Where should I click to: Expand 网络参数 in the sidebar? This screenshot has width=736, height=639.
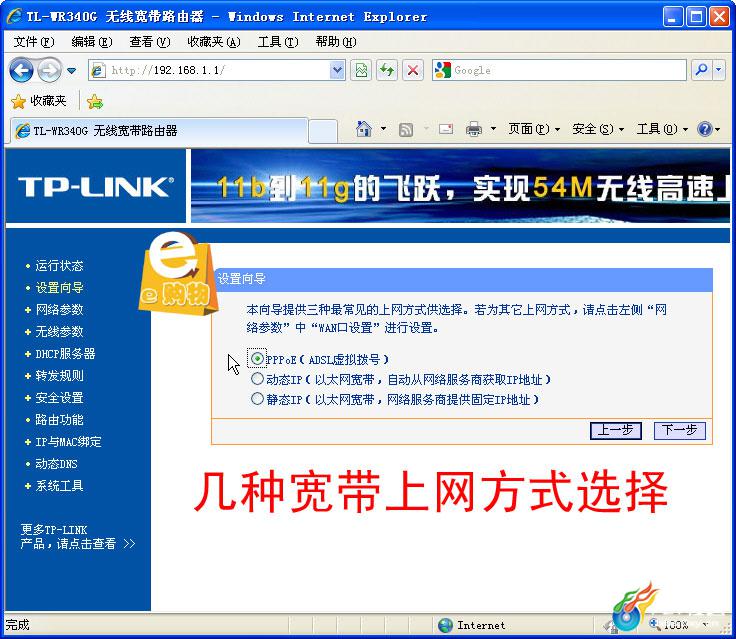point(59,310)
